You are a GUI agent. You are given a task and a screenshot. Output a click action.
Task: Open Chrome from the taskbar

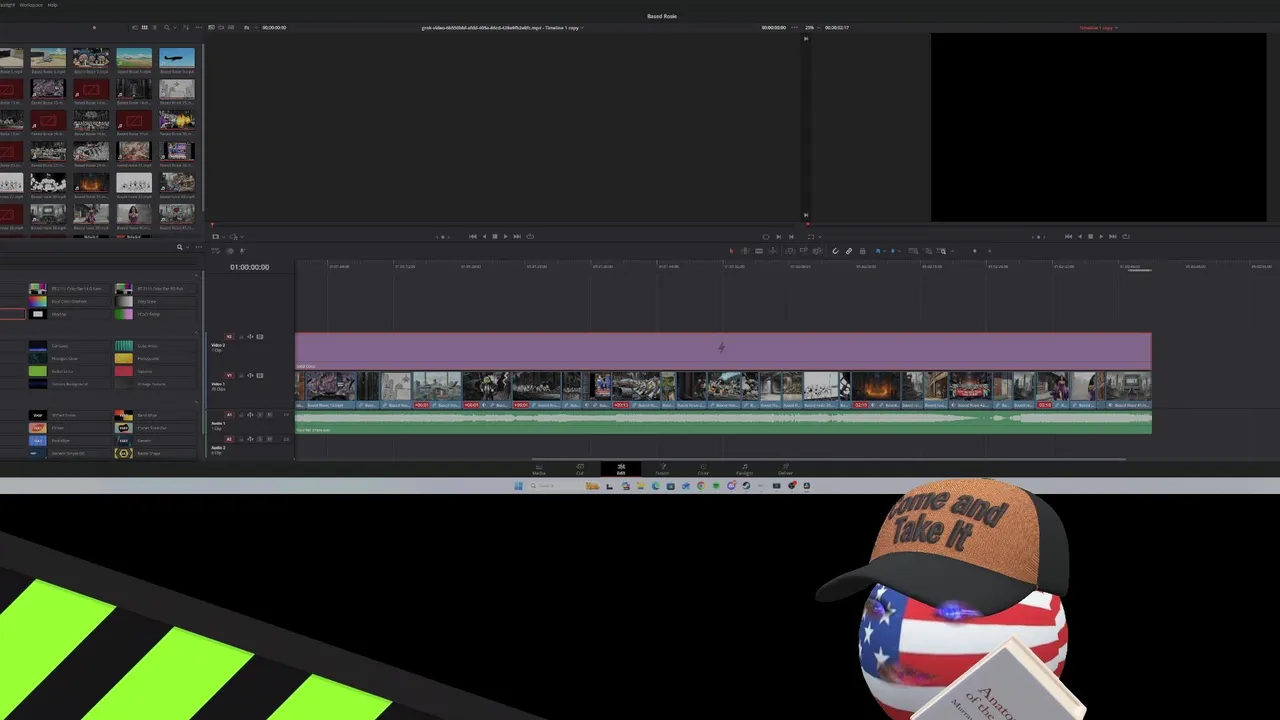(701, 486)
